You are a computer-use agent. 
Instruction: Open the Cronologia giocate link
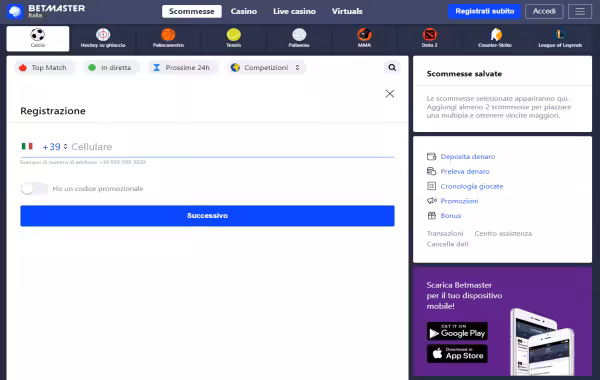(x=472, y=186)
